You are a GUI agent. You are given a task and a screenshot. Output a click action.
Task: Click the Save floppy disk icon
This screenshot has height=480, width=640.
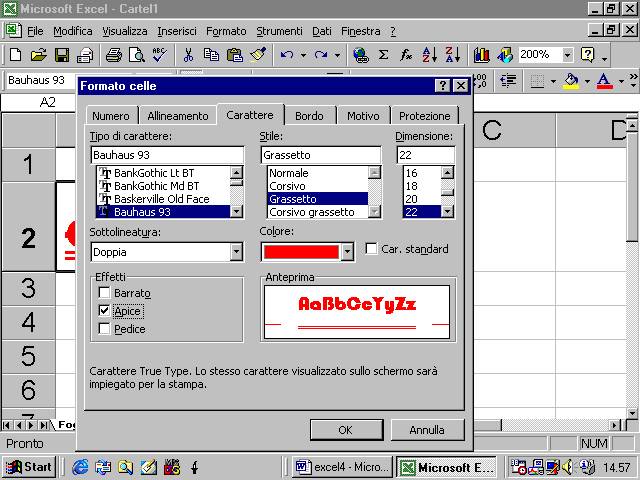pos(62,55)
